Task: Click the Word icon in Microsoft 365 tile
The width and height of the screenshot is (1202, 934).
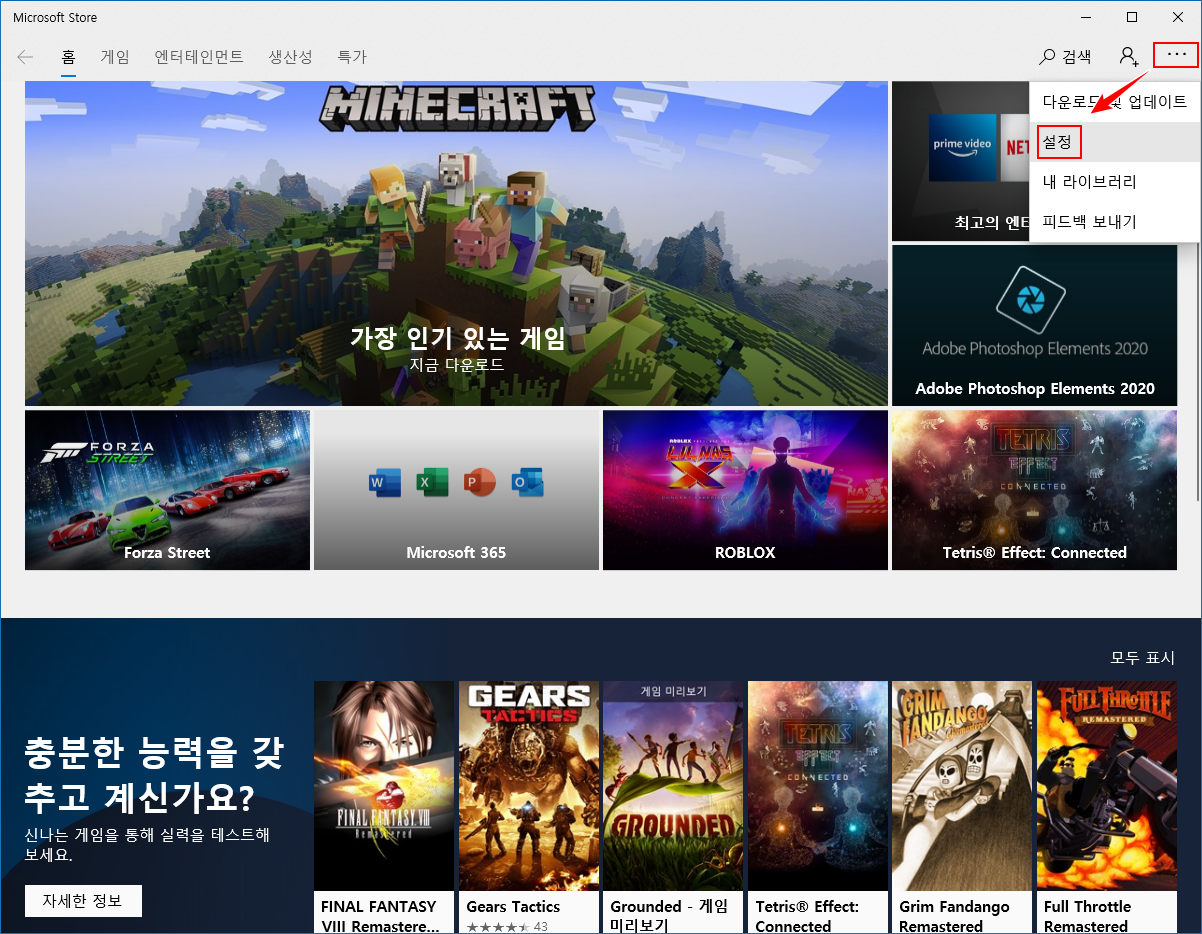Action: pyautogui.click(x=384, y=483)
